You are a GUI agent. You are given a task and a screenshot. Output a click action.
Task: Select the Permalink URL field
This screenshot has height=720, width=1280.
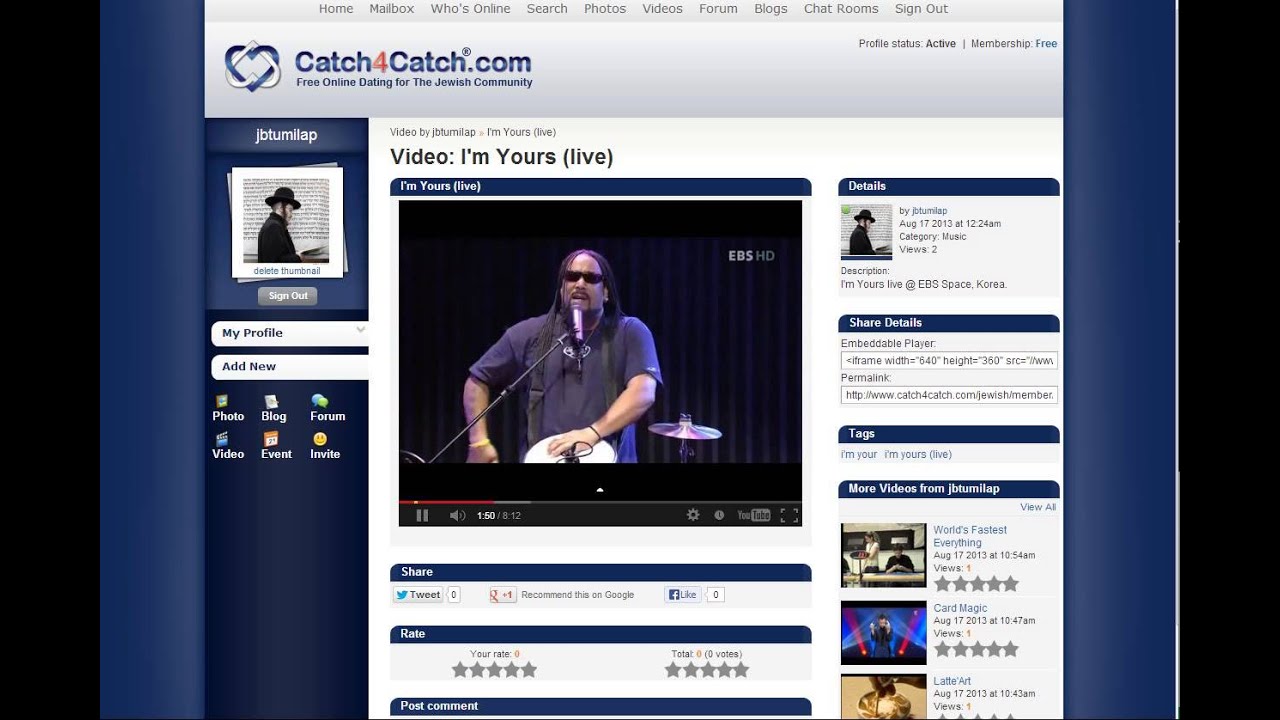[x=949, y=395]
